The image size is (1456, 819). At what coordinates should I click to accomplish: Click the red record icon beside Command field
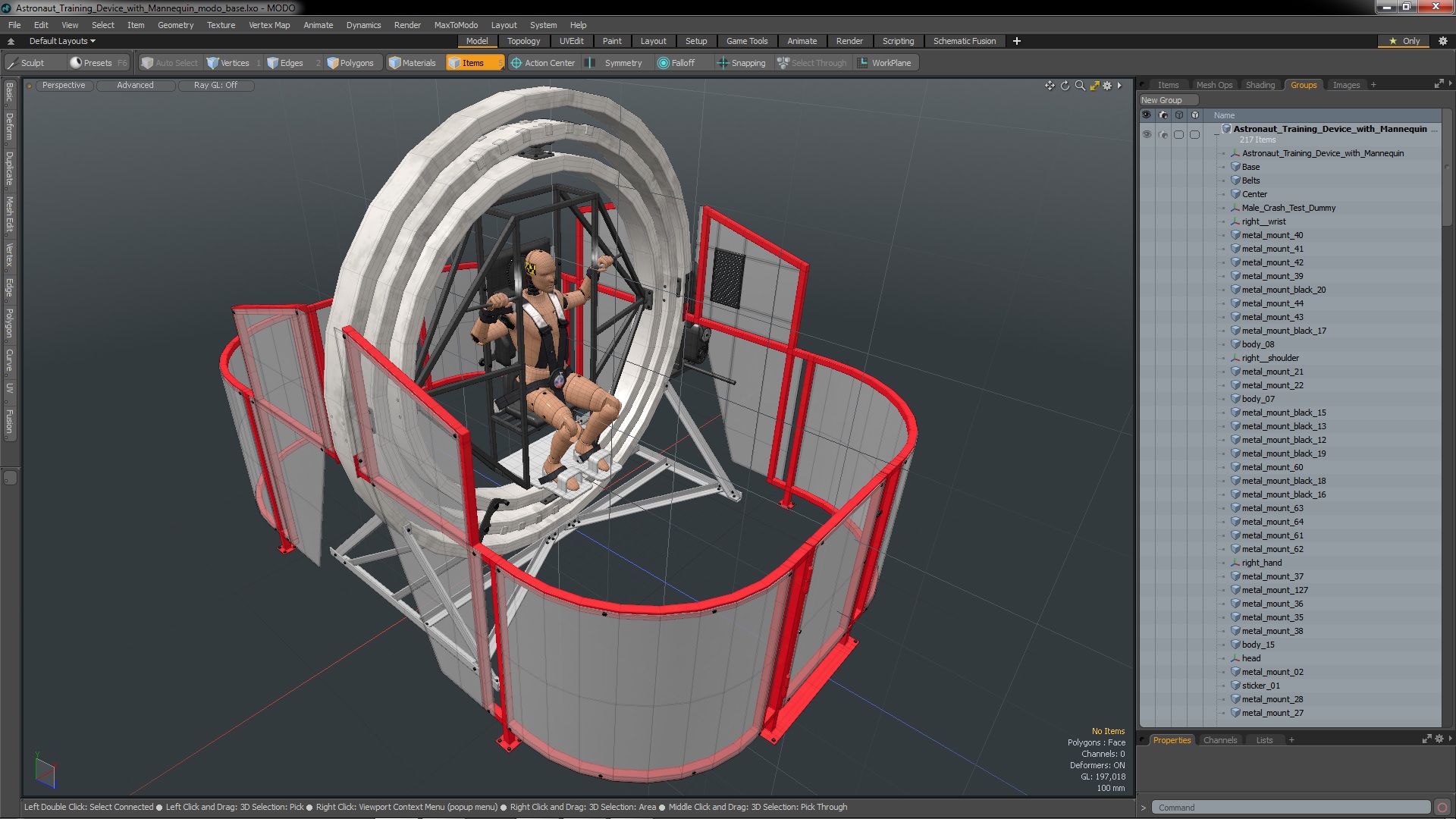coord(1442,808)
